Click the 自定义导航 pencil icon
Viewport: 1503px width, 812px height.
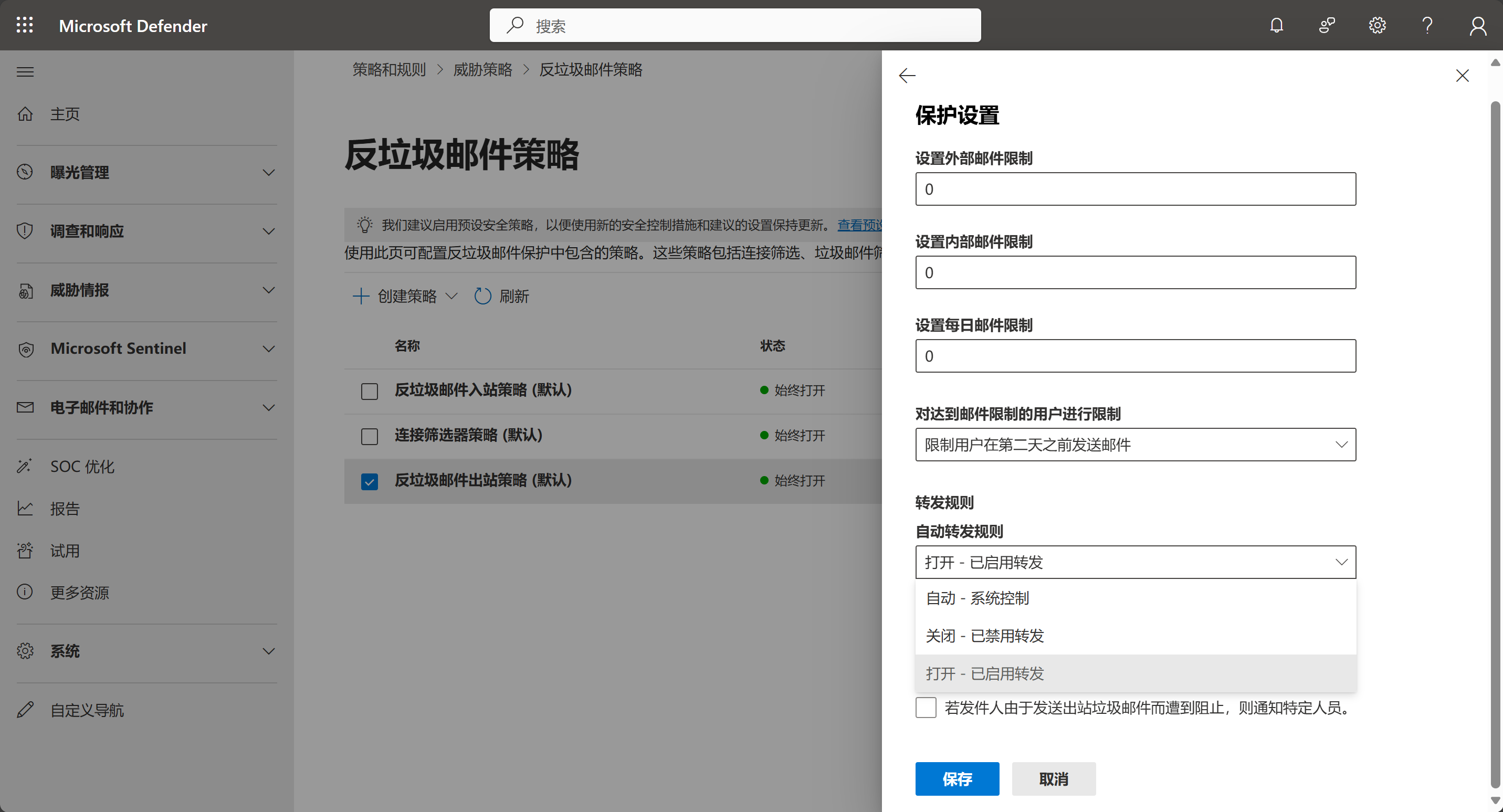pos(25,710)
